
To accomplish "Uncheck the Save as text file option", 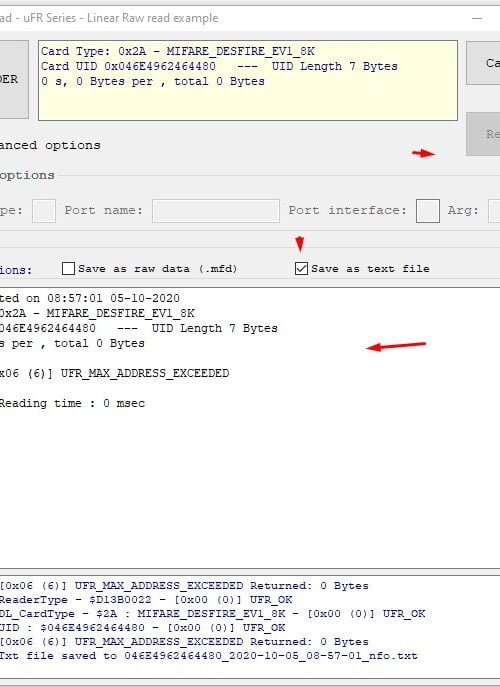I will [x=301, y=269].
